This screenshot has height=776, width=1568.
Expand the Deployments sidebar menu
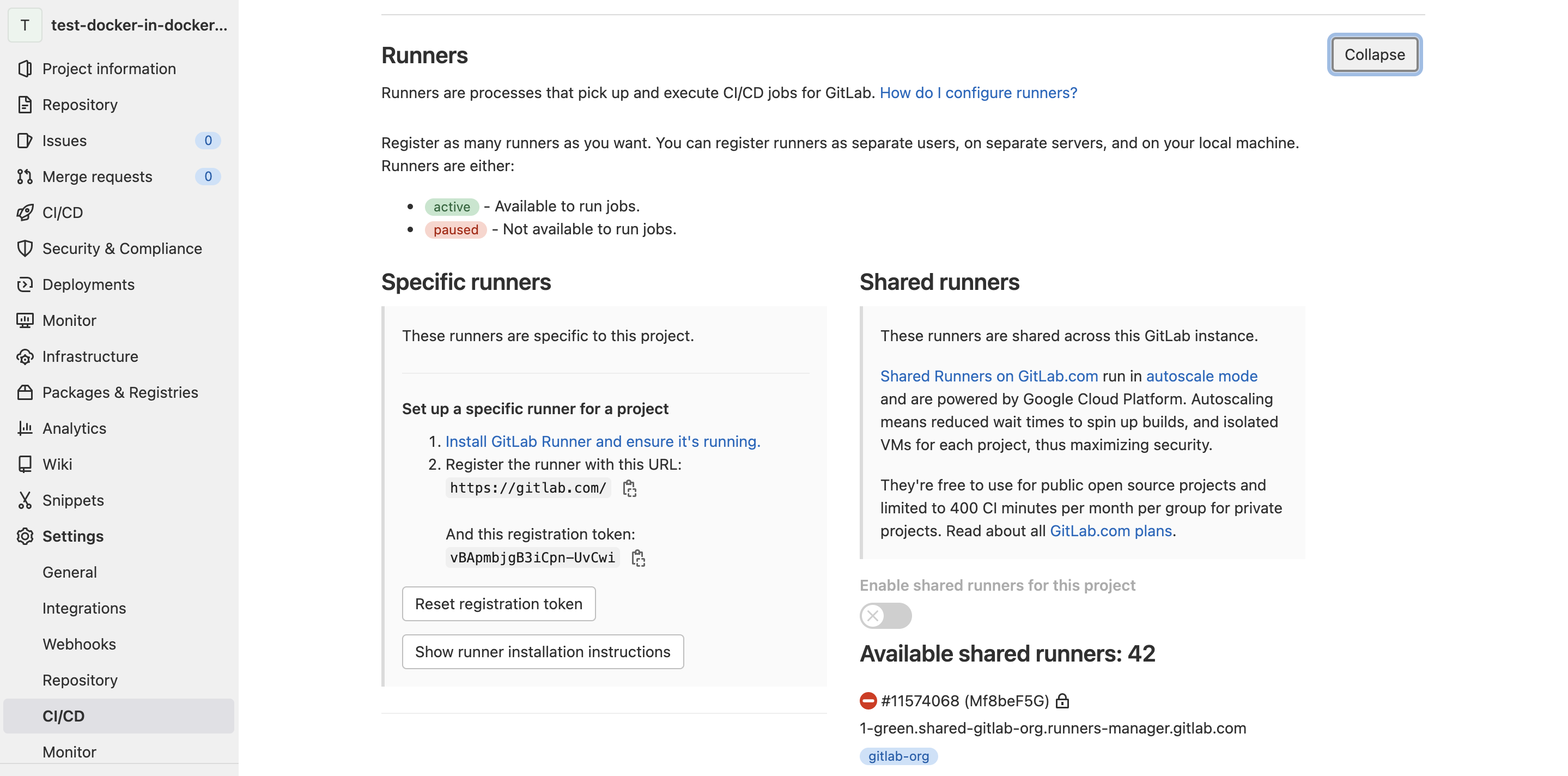point(88,284)
